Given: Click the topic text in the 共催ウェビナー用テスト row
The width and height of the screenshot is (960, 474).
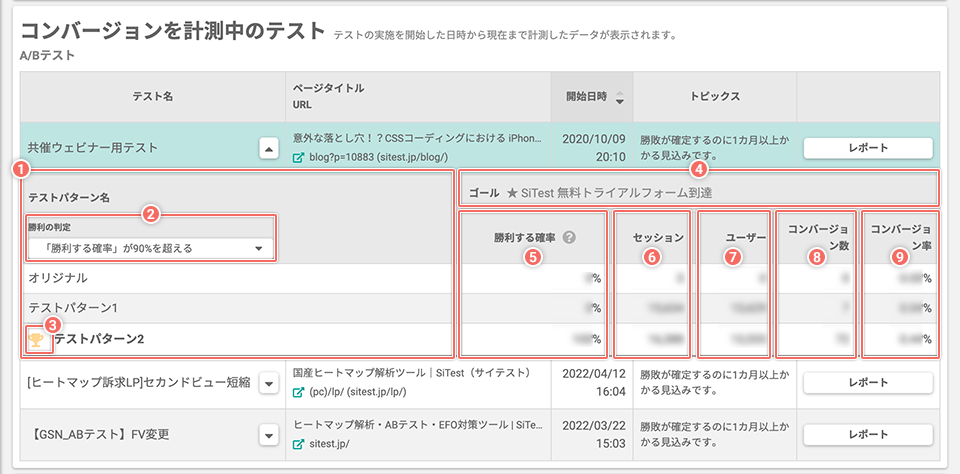Looking at the screenshot, I should point(712,148).
